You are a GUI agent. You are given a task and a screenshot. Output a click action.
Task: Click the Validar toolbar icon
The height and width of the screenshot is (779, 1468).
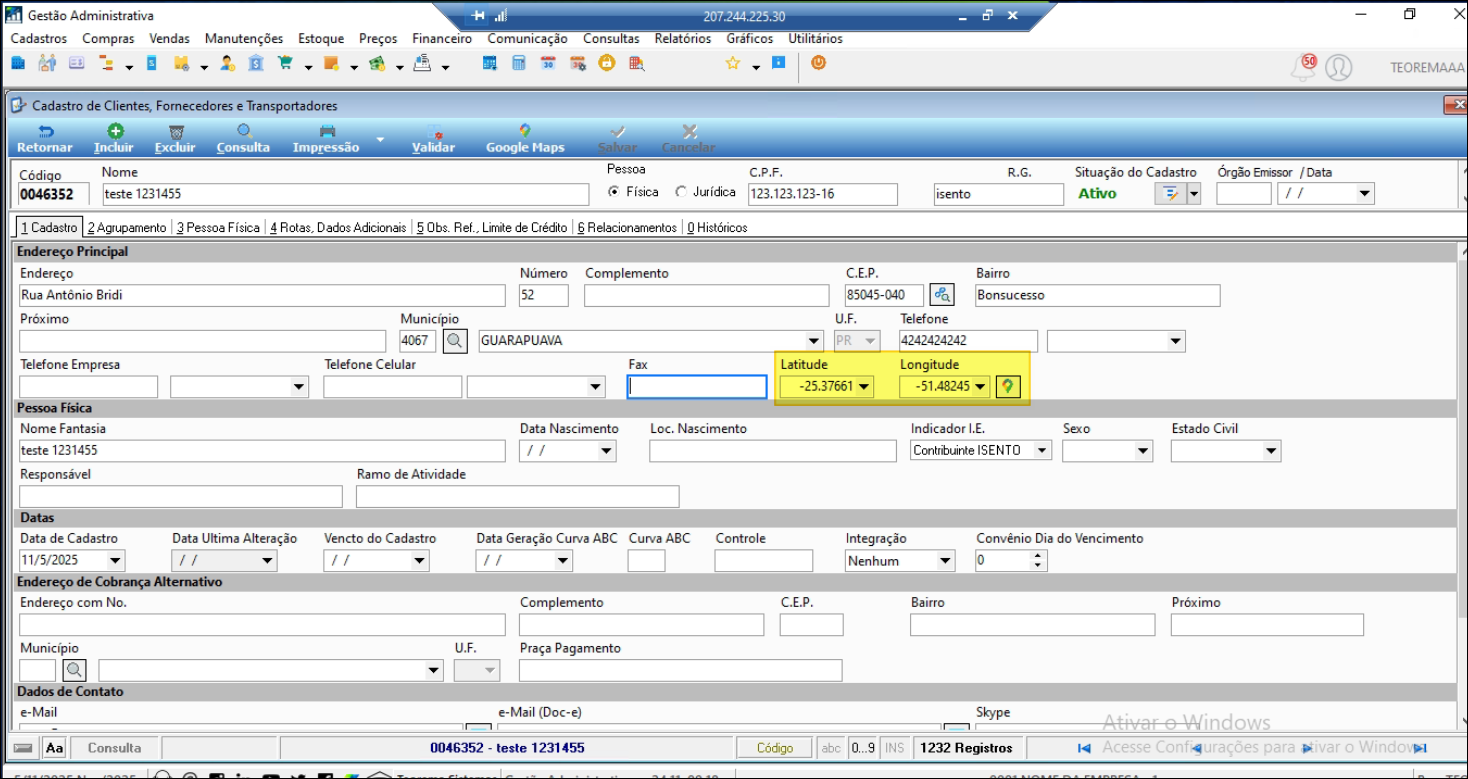433,131
